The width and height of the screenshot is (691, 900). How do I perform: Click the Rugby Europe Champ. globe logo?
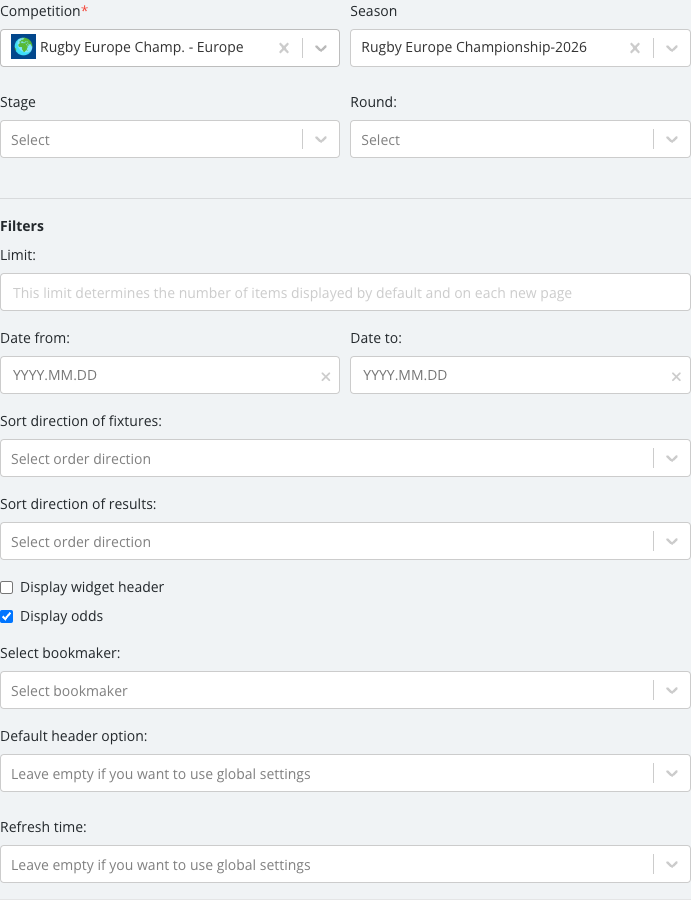click(x=24, y=47)
